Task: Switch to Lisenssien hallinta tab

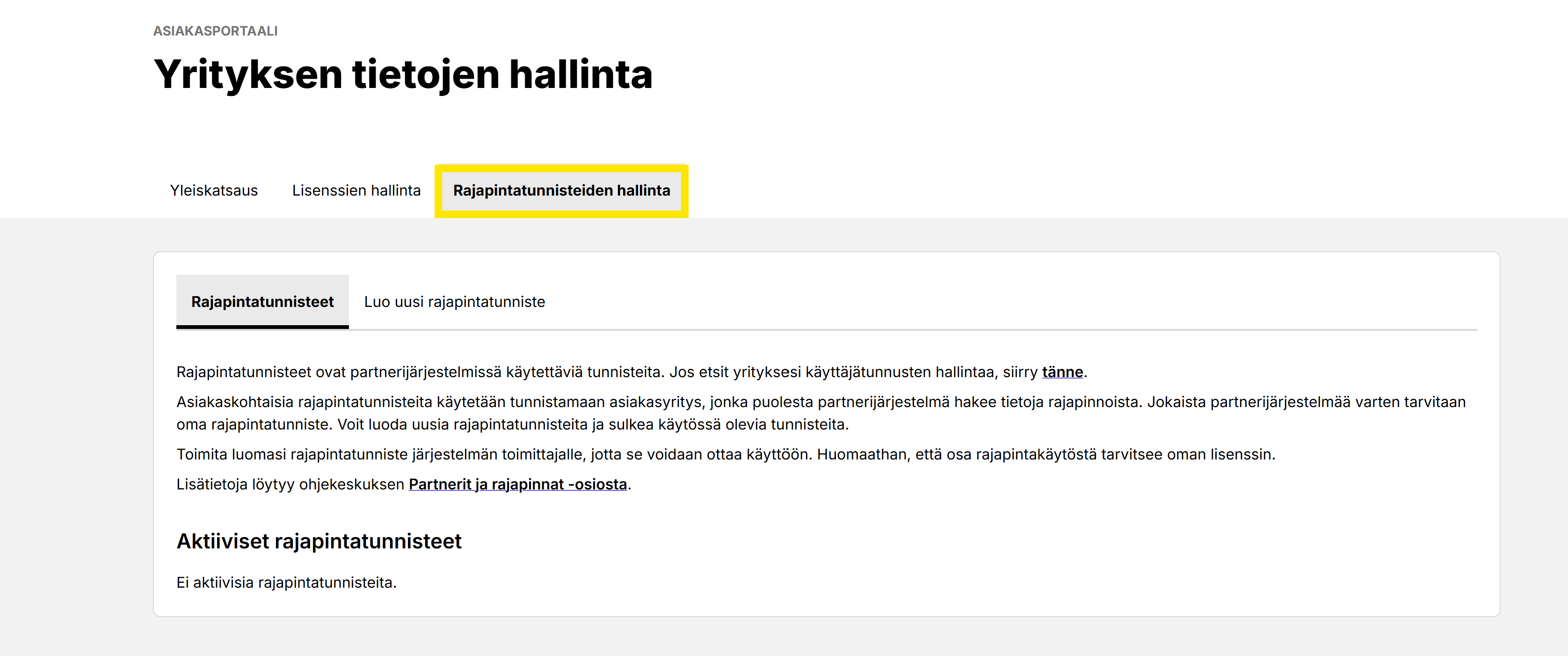Action: pyautogui.click(x=356, y=190)
